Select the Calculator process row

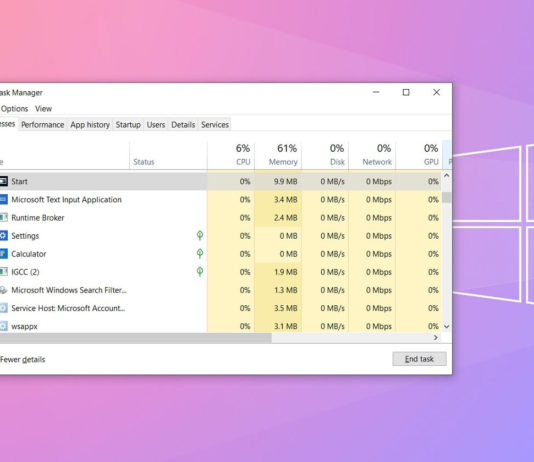(x=220, y=253)
